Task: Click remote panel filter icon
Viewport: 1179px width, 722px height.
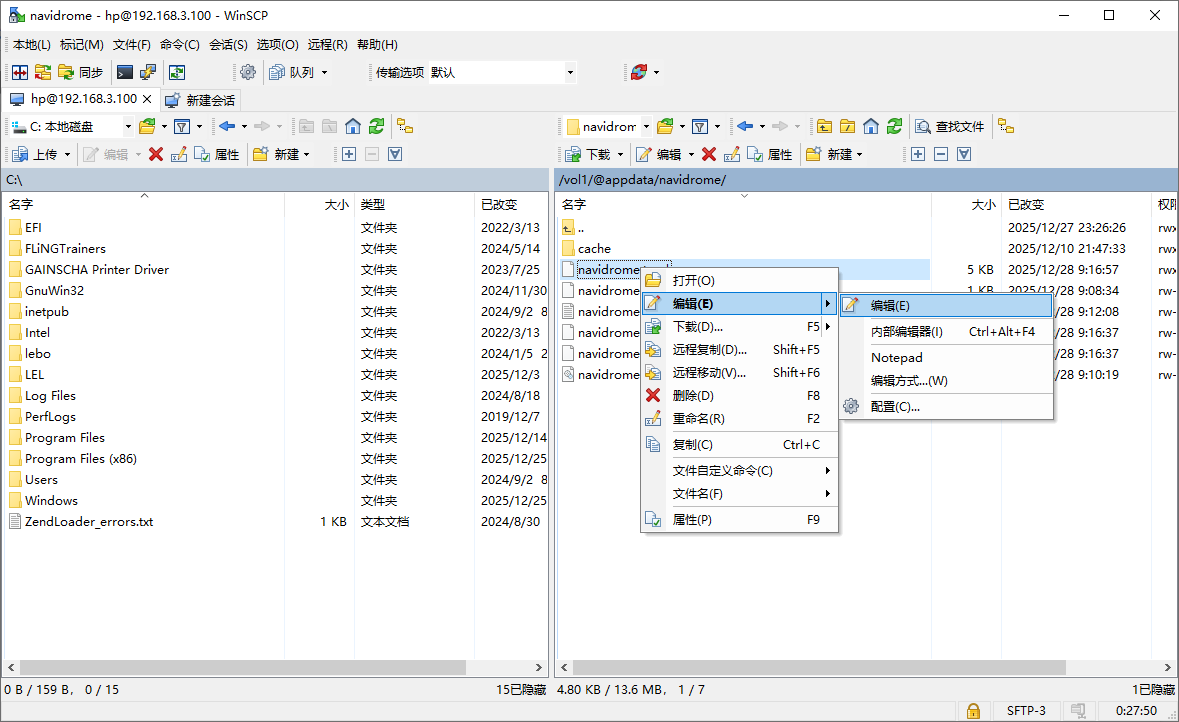Action: point(700,126)
